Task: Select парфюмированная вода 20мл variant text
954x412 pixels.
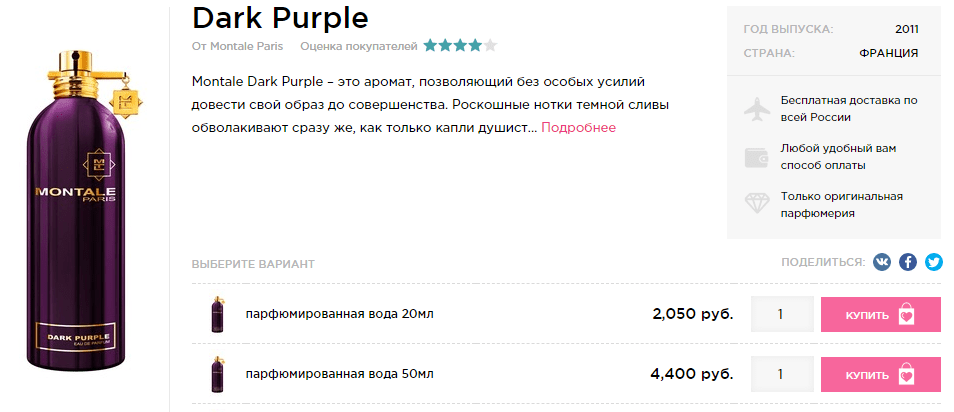Action: point(339,314)
